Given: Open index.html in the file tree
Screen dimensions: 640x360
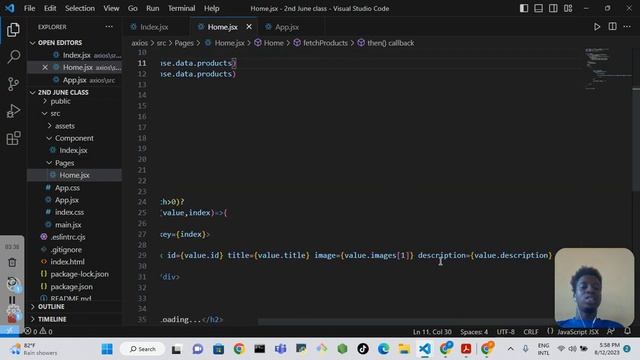Looking at the screenshot, I should pos(67,262).
